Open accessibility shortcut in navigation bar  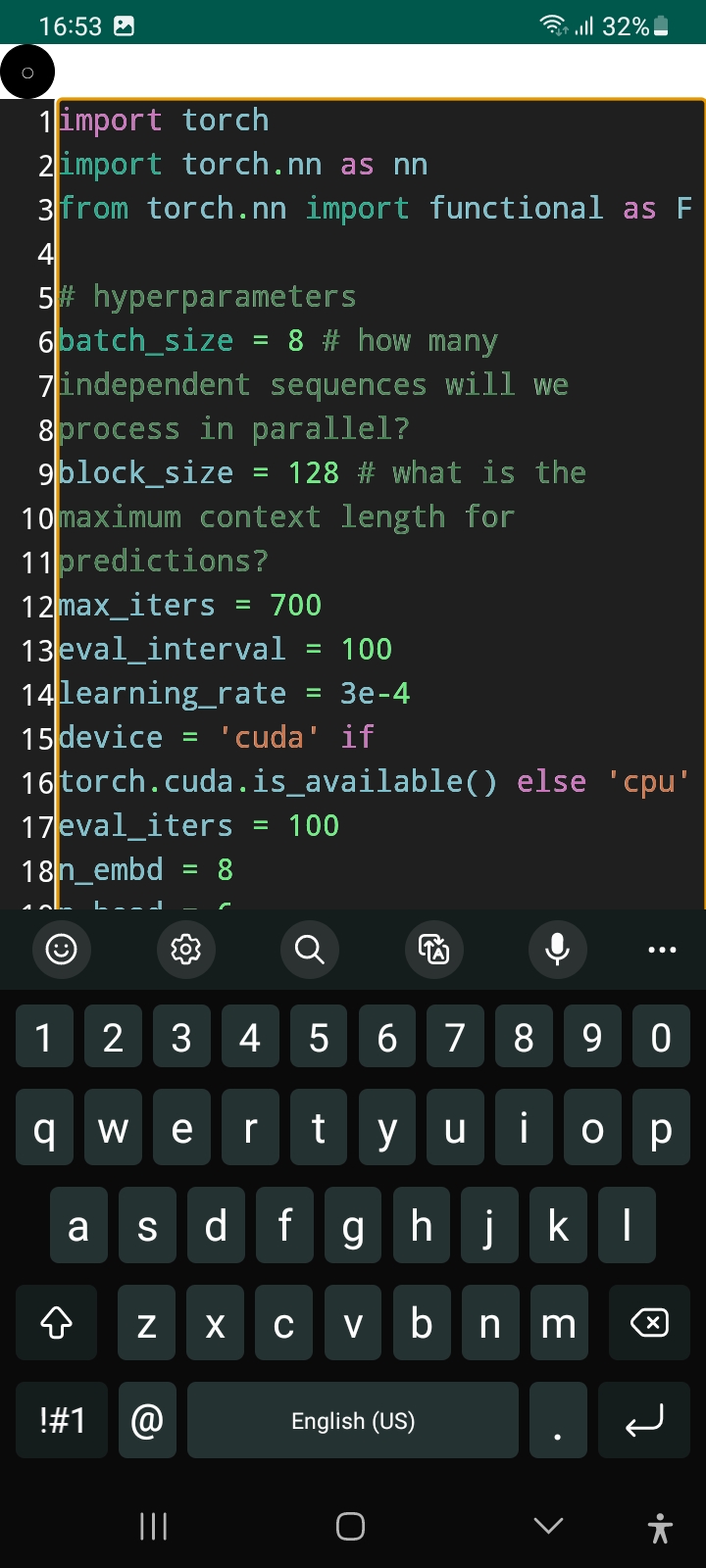[x=660, y=1527]
